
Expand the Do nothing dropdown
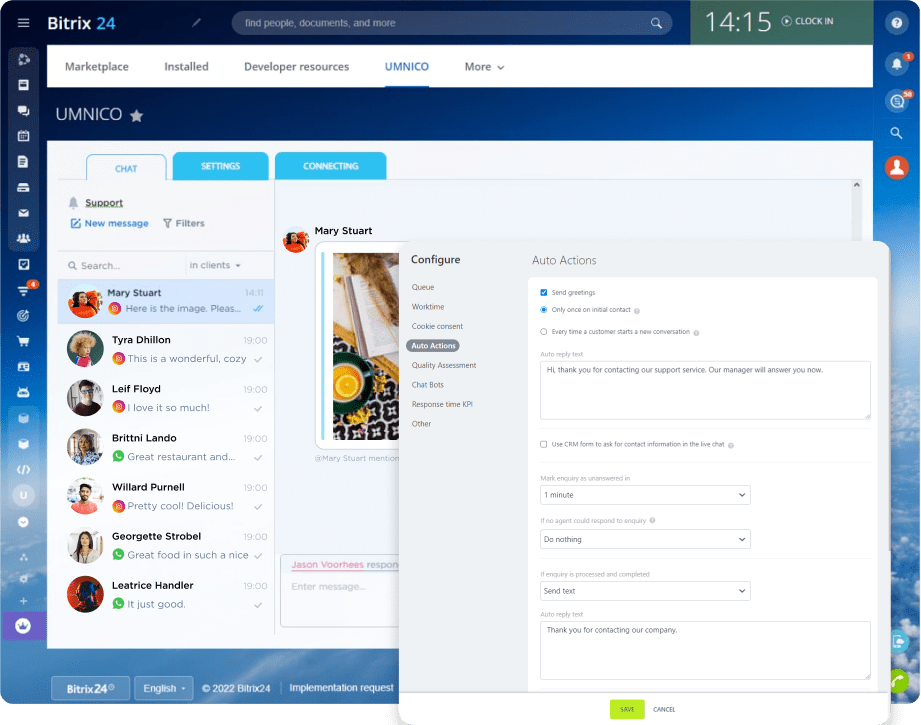(x=645, y=539)
